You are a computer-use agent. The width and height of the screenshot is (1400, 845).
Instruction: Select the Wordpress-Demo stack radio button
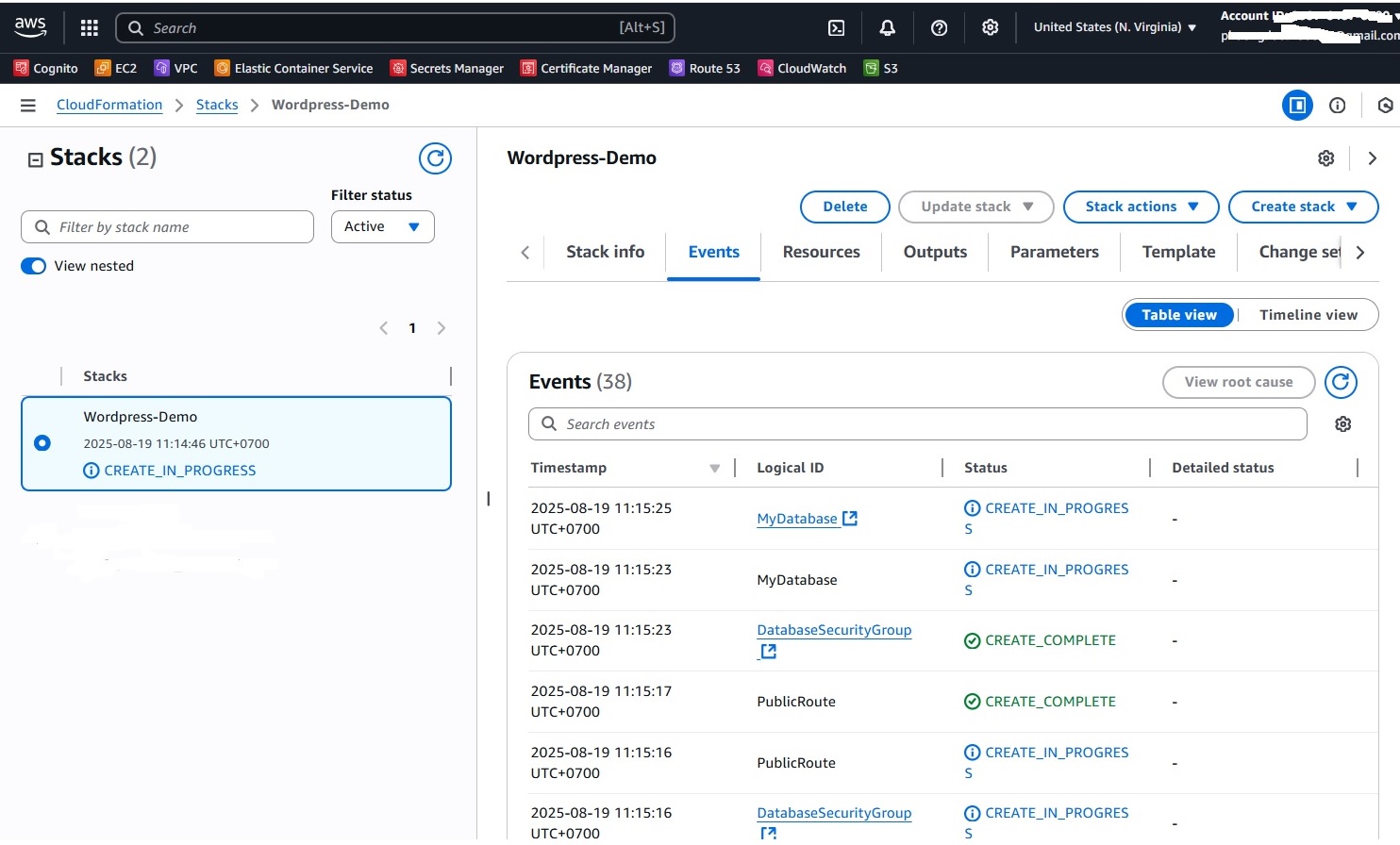pyautogui.click(x=42, y=443)
